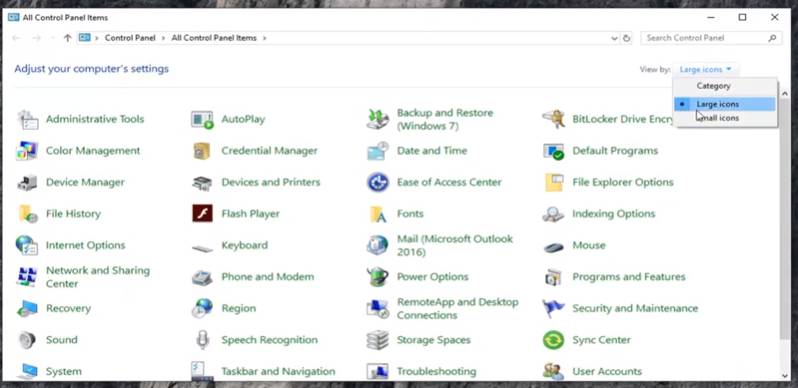Open Administrative Tools icon
Screen dimensions: 798x388
27,120
